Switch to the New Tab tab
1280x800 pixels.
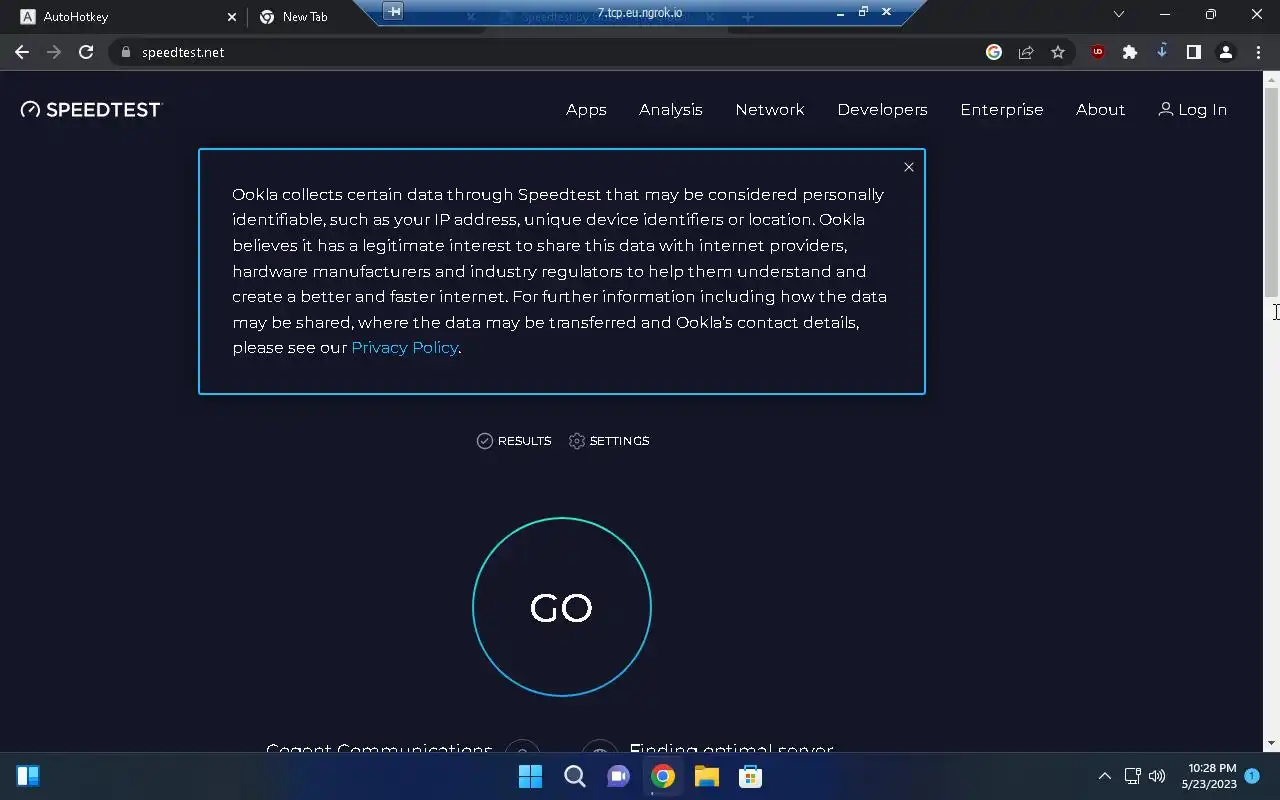pos(305,17)
